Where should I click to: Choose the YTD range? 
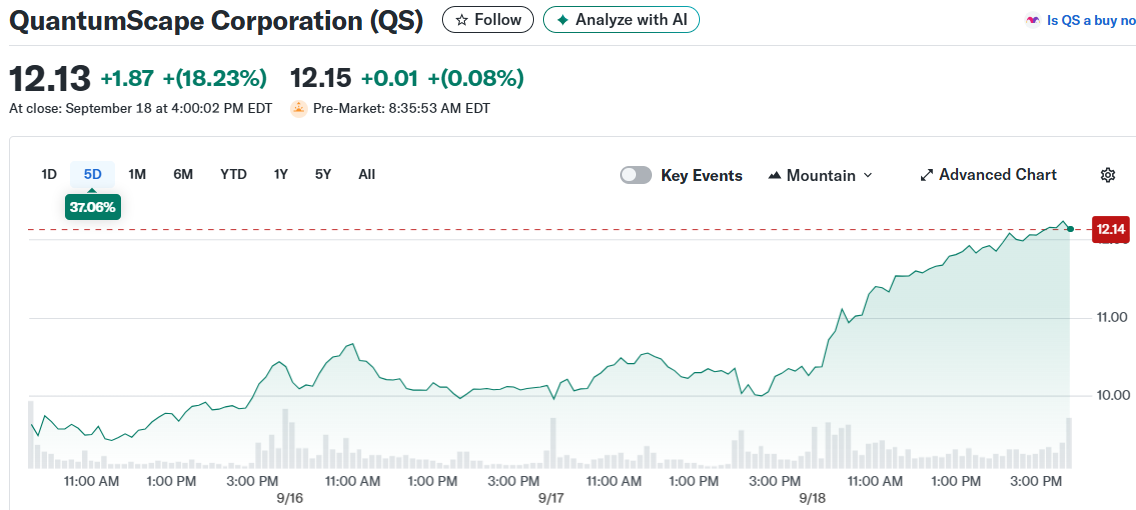click(233, 175)
